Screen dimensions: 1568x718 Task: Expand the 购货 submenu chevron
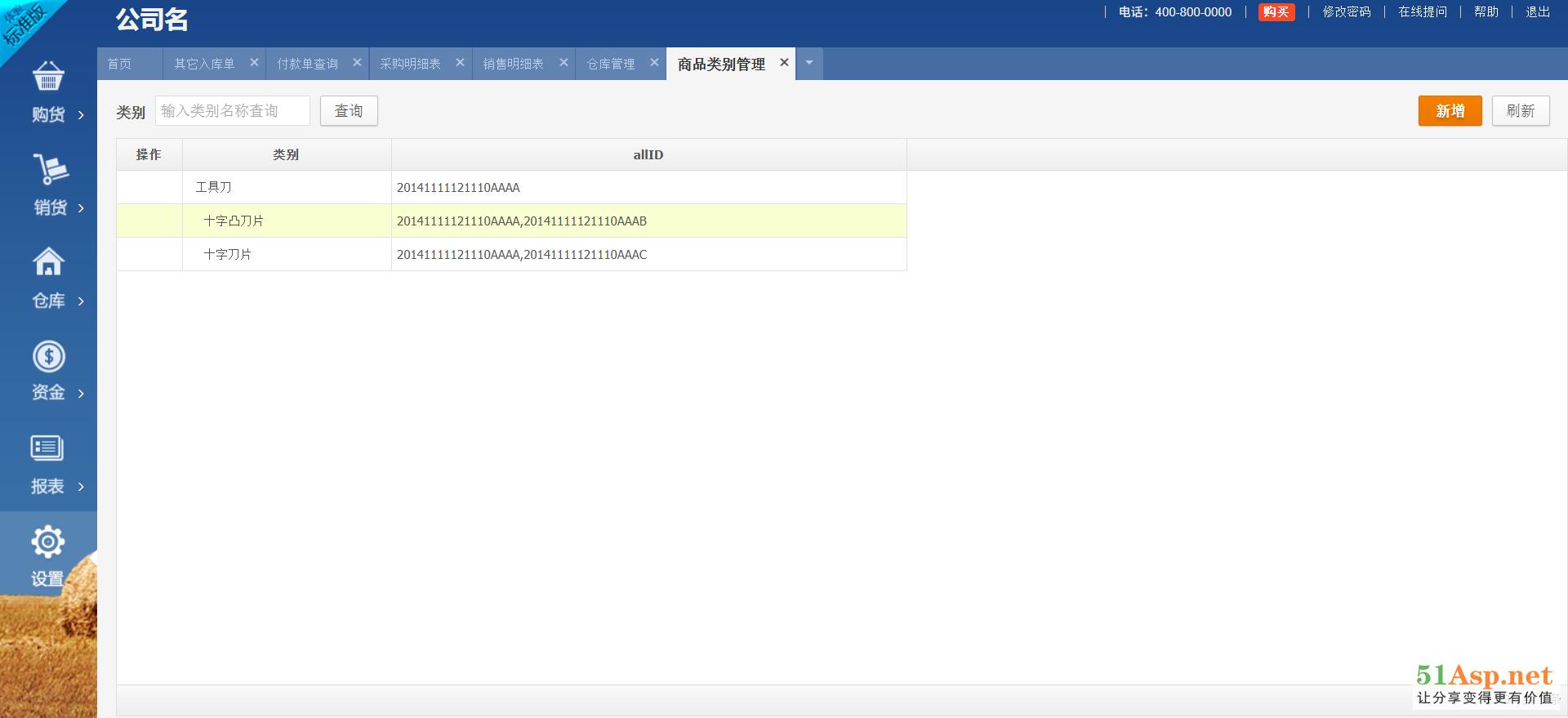81,115
